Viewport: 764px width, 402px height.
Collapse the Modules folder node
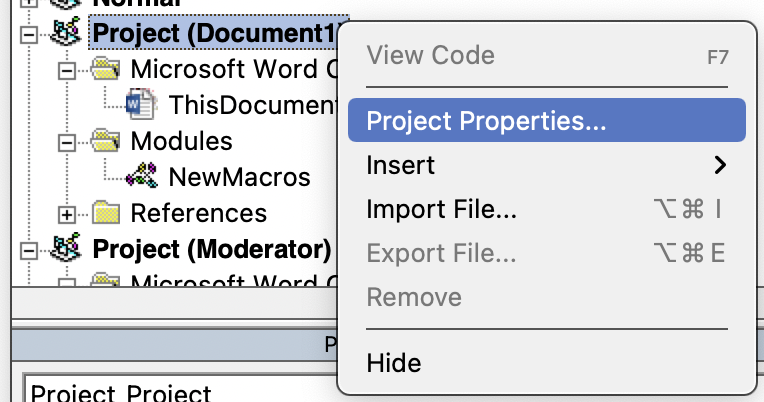pos(67,143)
